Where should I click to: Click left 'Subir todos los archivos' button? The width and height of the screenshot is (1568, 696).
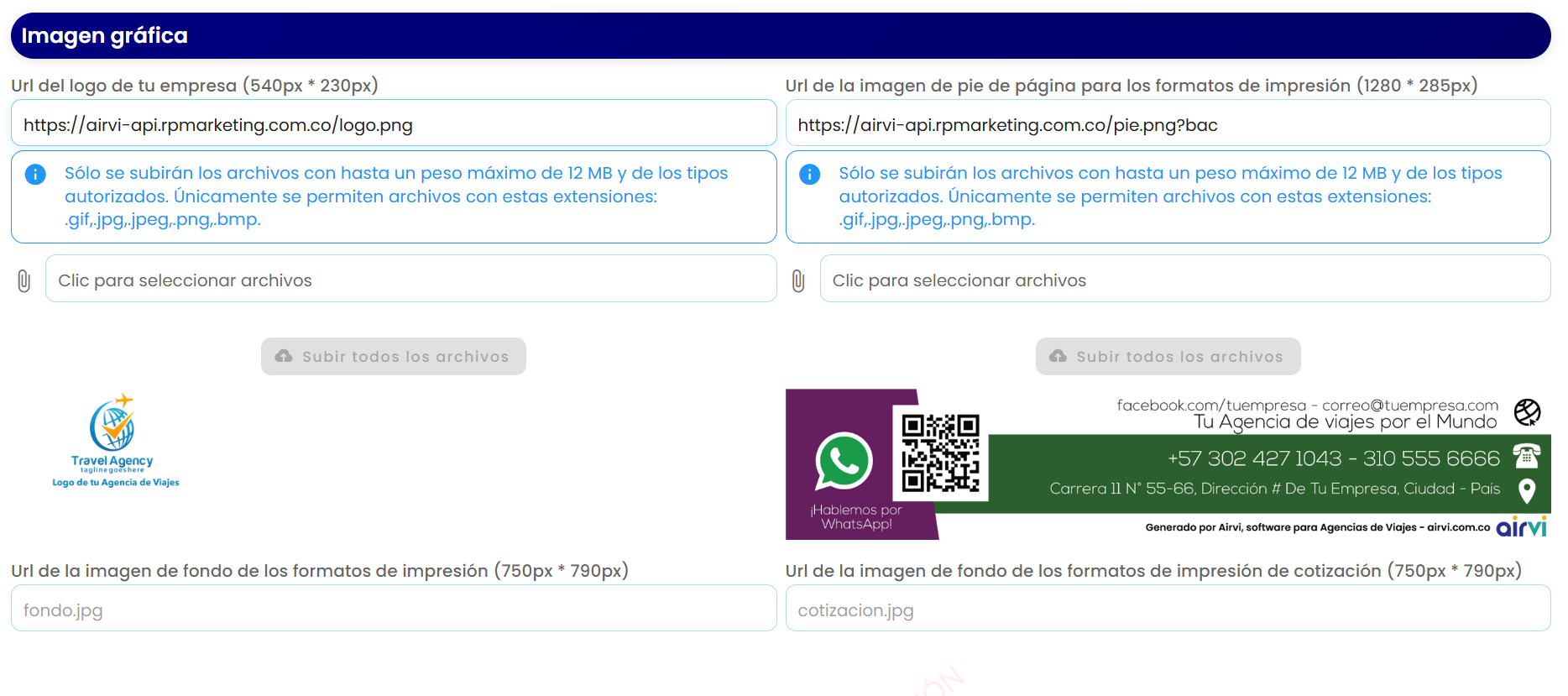click(394, 356)
